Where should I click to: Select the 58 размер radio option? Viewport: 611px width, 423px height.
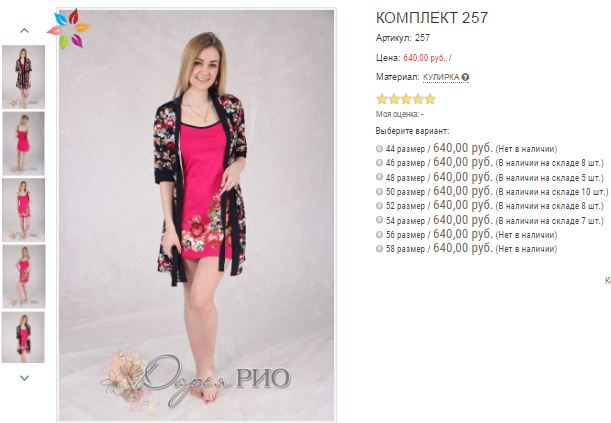(380, 249)
